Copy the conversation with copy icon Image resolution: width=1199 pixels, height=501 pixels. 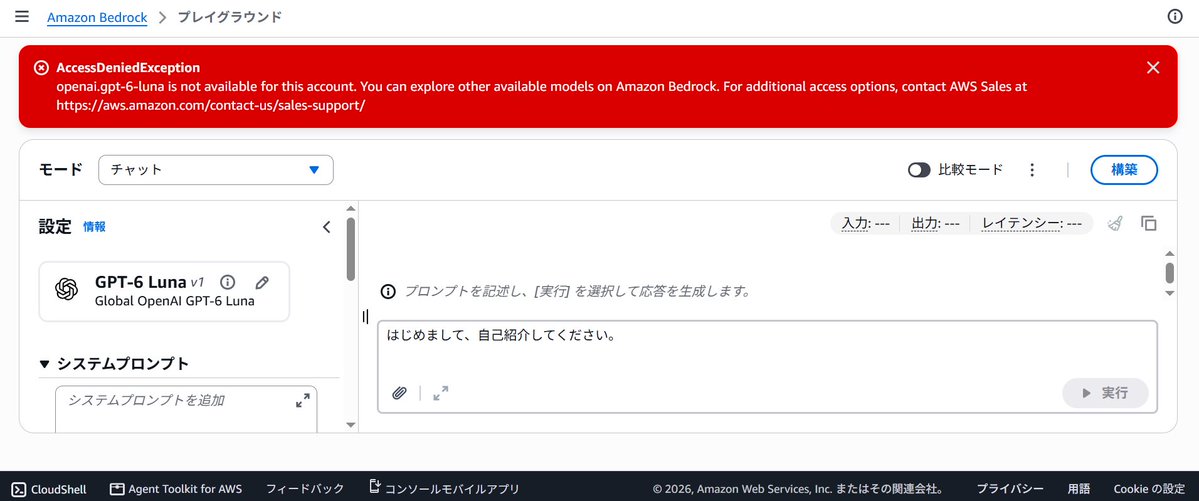pos(1149,223)
